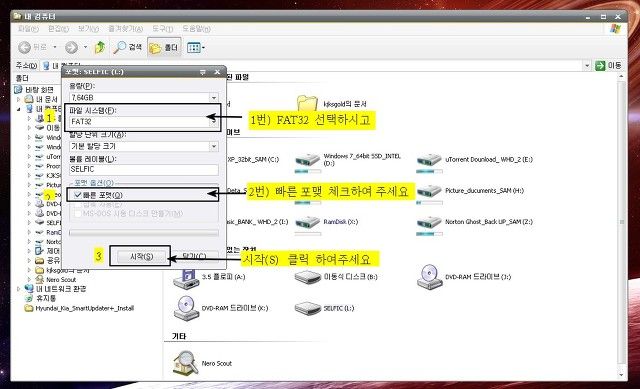Screen dimensions: 640x389
Task: Select Picture_documents_SAM (H:) drive icon
Action: coord(429,191)
